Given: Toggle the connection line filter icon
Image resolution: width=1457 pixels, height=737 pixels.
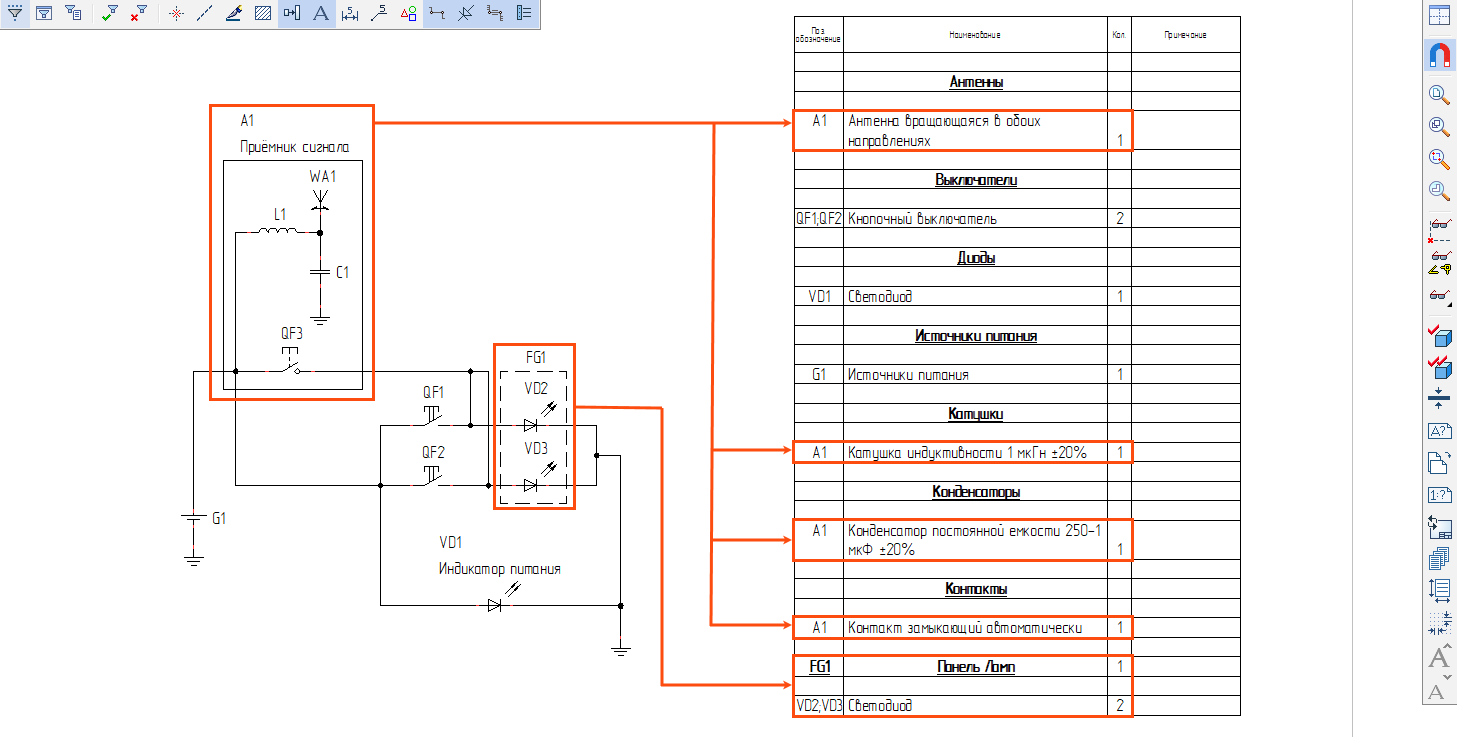Looking at the screenshot, I should [x=437, y=13].
